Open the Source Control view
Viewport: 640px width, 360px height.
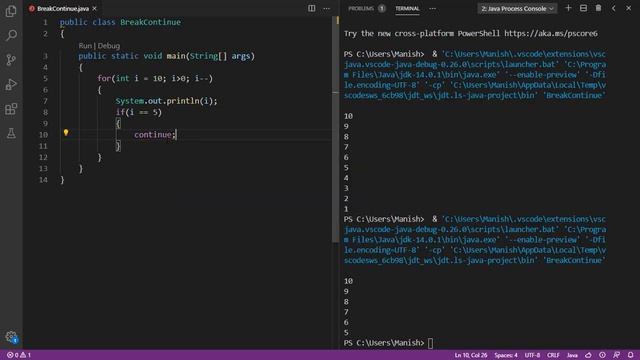pos(11,60)
